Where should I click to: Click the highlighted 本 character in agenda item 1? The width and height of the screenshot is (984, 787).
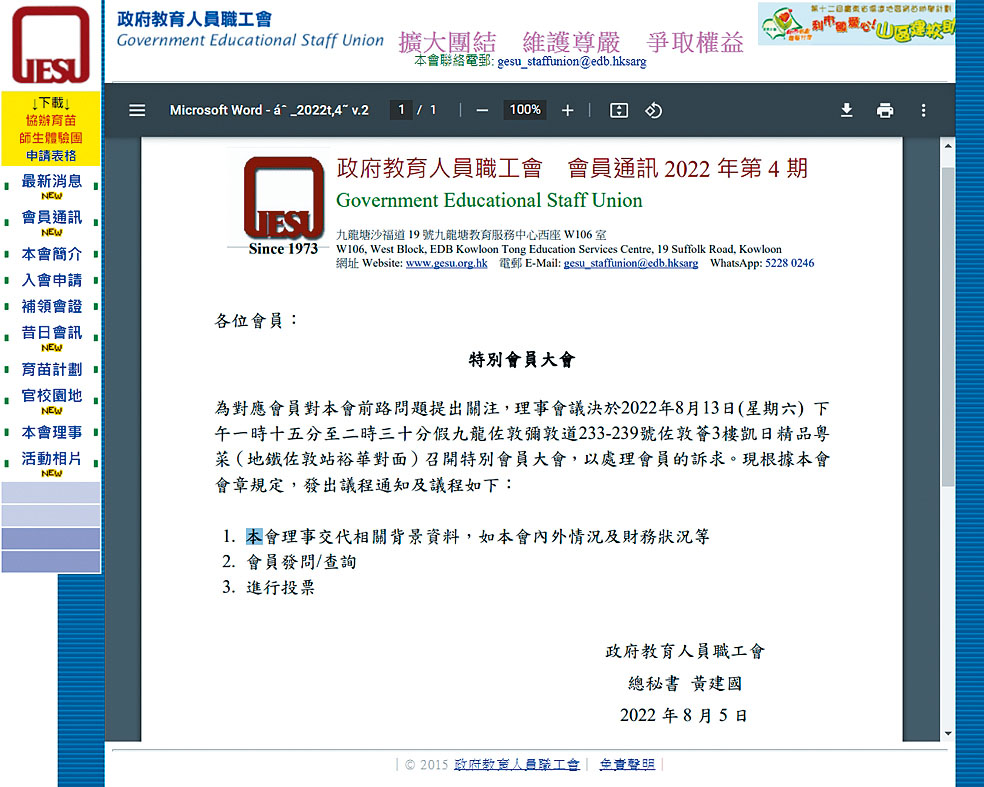(254, 537)
